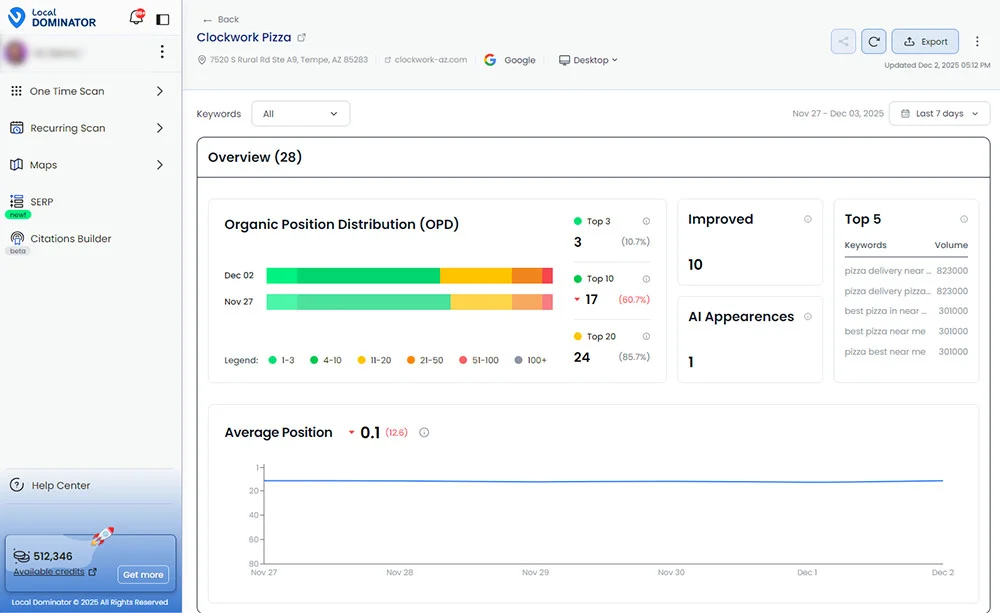Click the Dec 02 distribution bar
1000x613 pixels.
click(409, 276)
